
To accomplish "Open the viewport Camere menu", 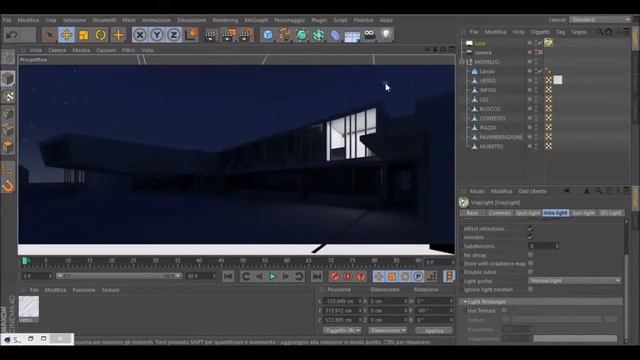I will point(57,50).
